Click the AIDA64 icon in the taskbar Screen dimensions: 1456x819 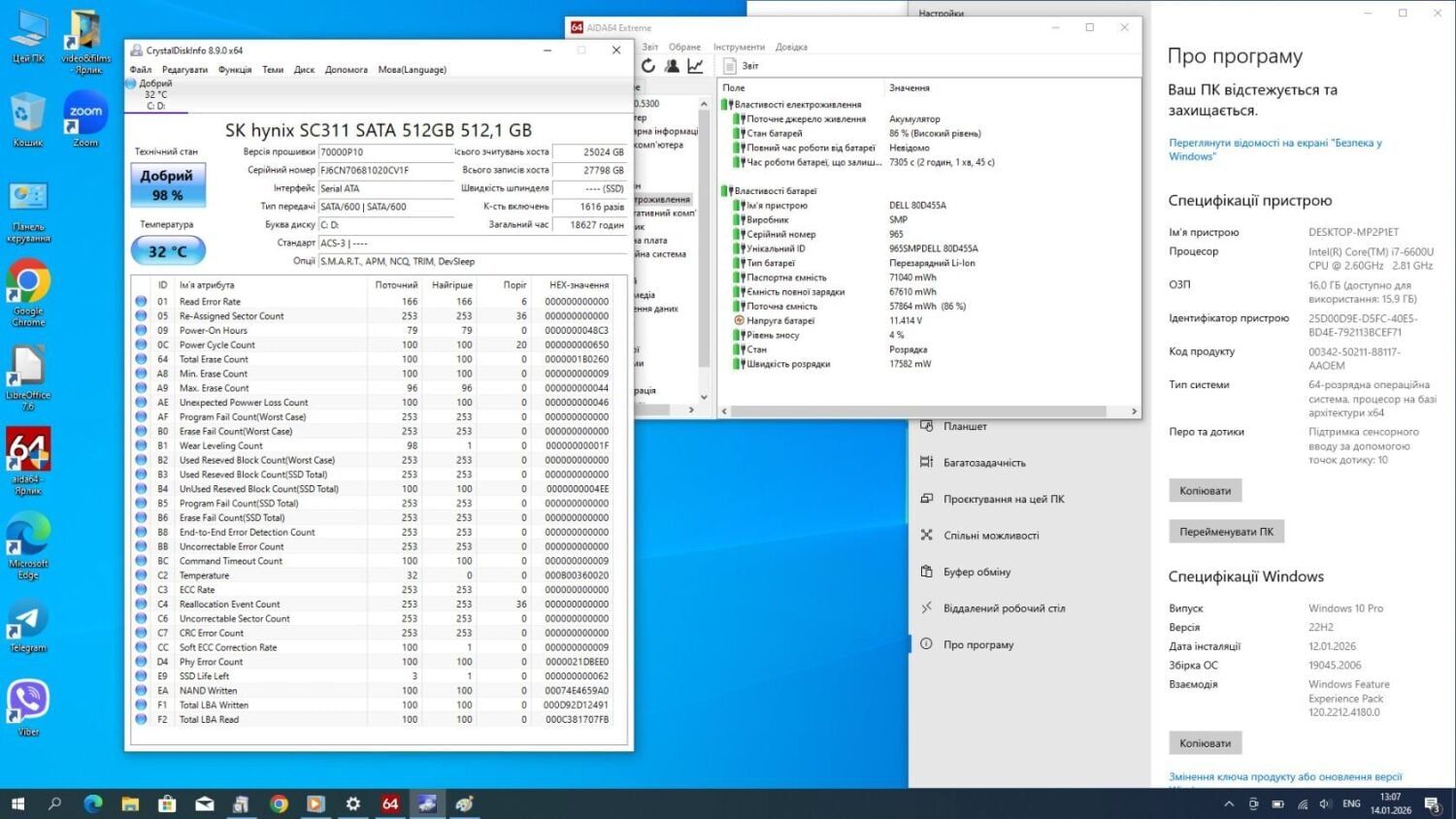click(x=390, y=803)
